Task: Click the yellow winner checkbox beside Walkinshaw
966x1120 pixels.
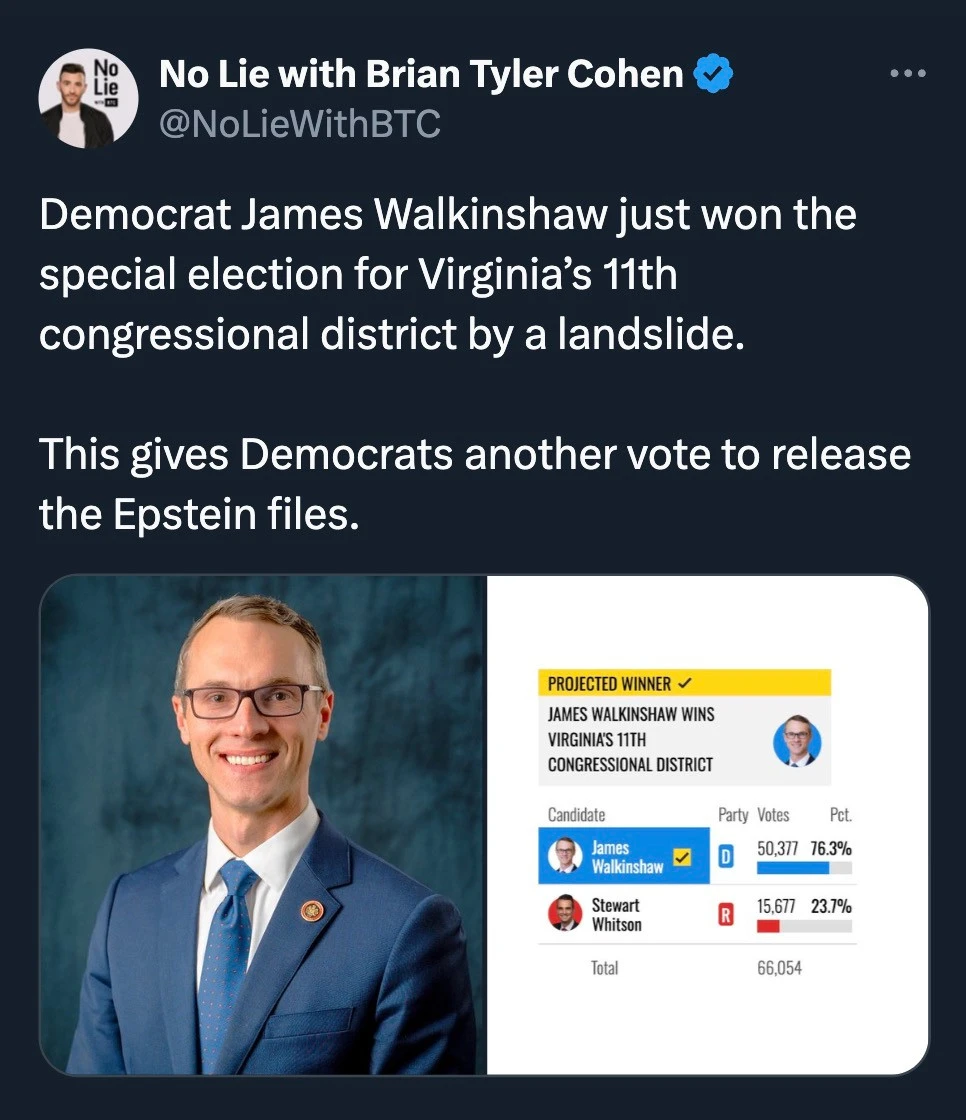Action: pyautogui.click(x=682, y=857)
